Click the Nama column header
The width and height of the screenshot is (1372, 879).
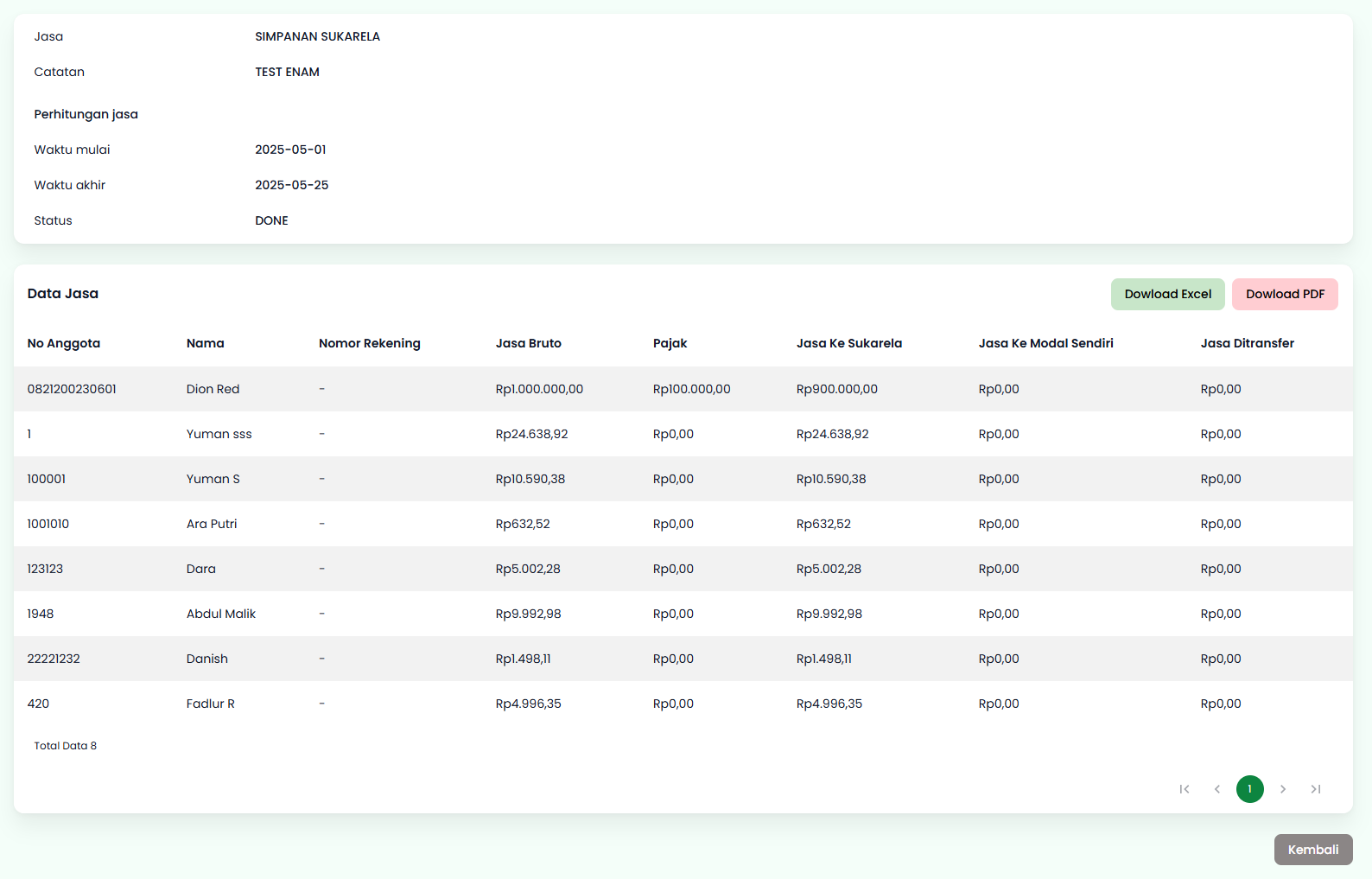[206, 343]
